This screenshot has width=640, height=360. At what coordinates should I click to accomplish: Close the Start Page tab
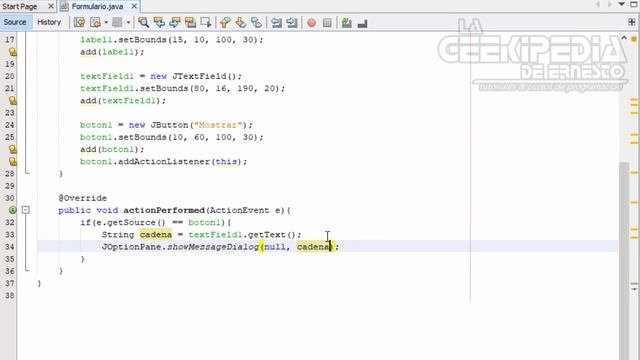tap(51, 6)
